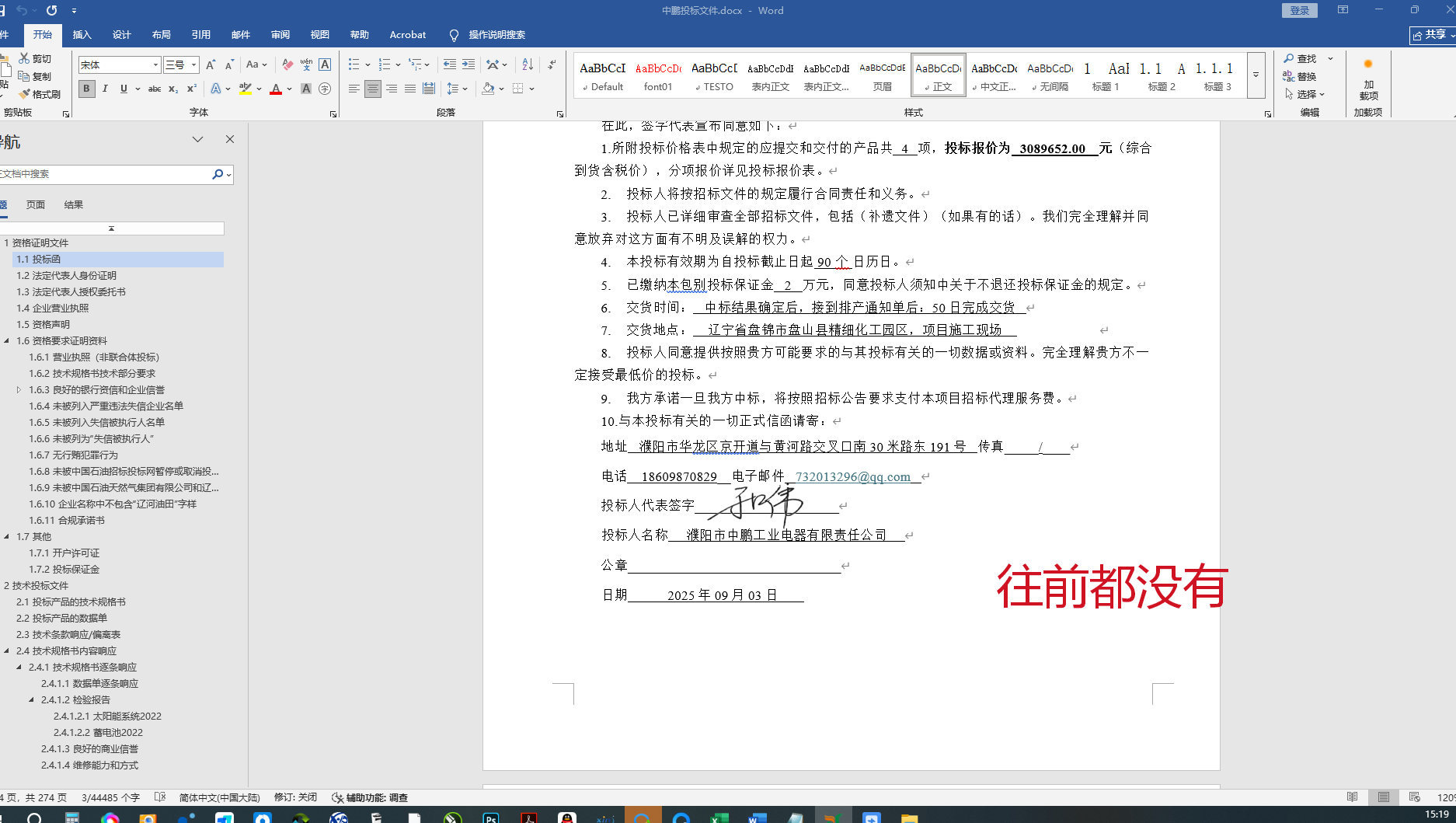Apply red font color

point(276,89)
